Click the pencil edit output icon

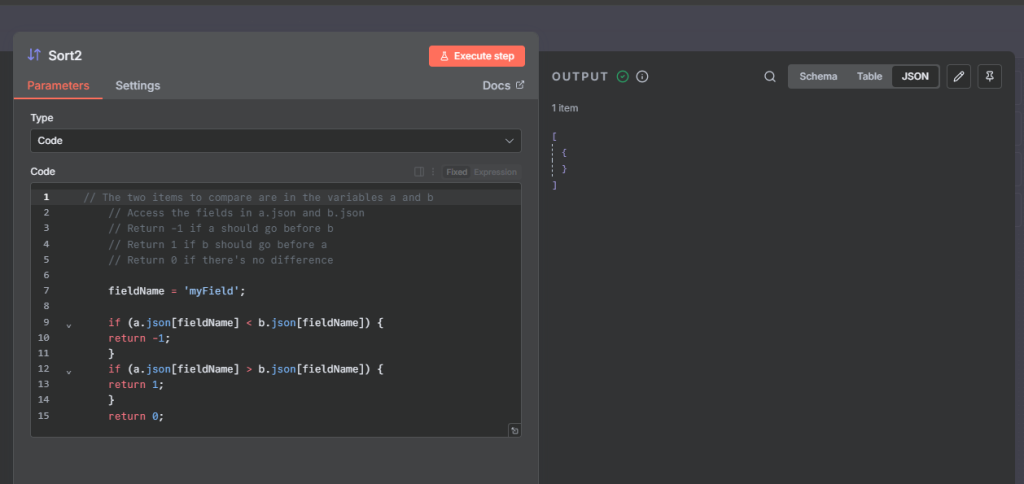click(958, 77)
